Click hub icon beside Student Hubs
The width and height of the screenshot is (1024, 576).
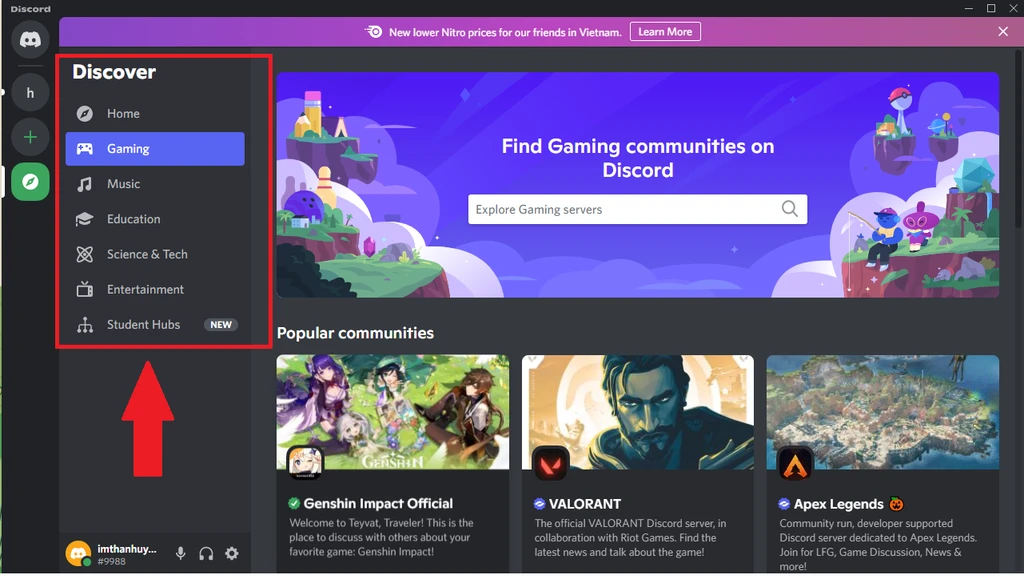point(84,325)
